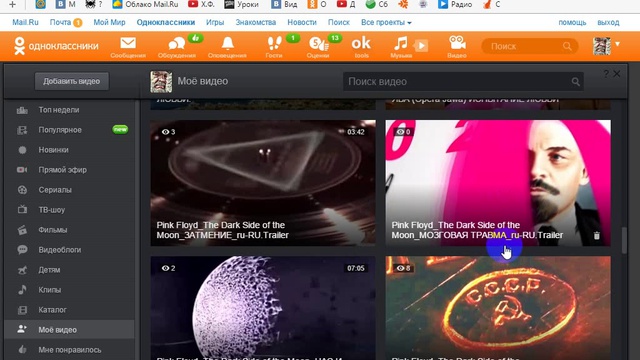Open the Музыка music note icon
640x360 pixels.
coord(401,47)
